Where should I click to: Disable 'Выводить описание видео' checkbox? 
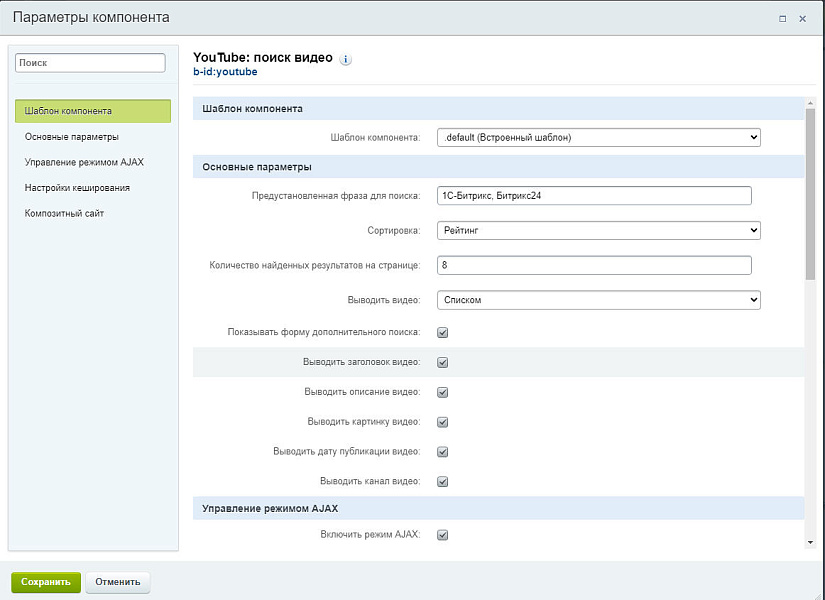[442, 392]
